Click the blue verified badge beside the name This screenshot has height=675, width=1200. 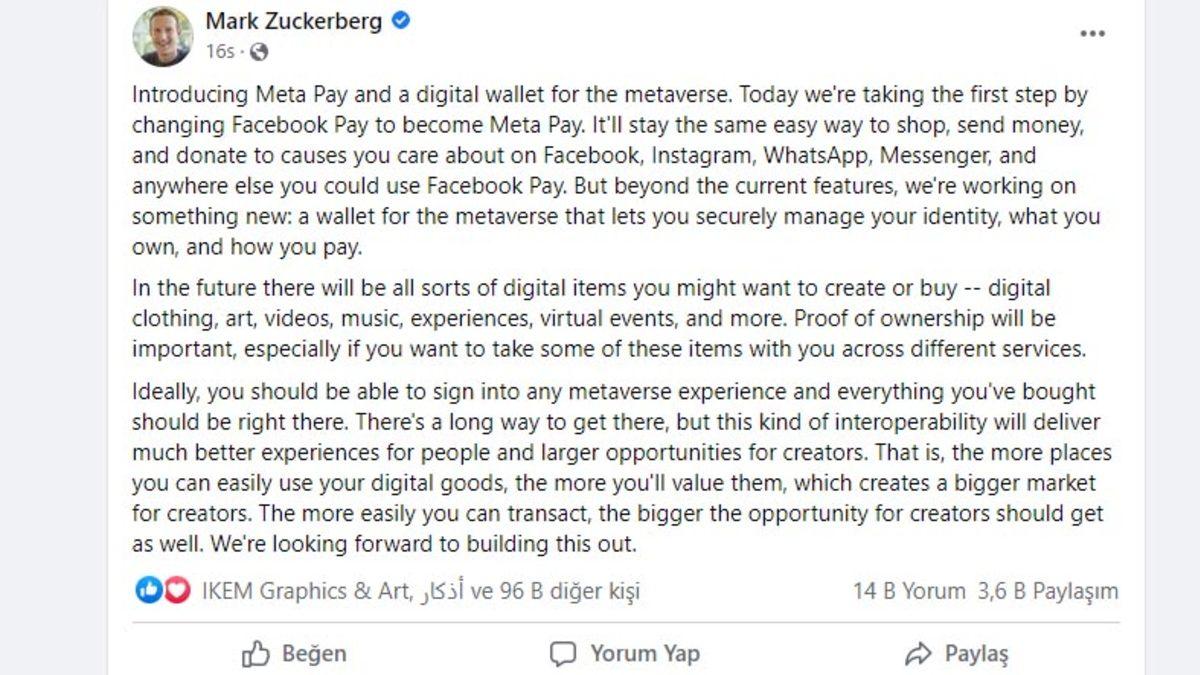401,21
